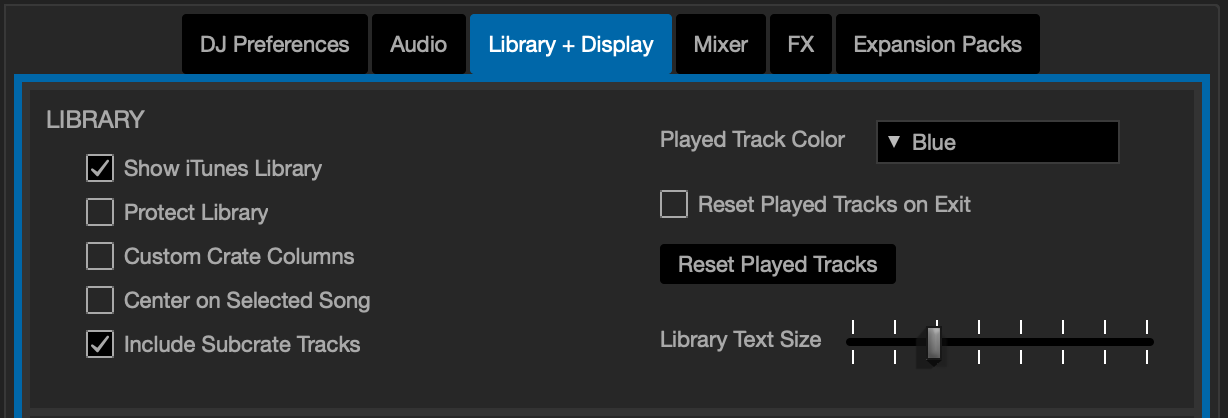Image resolution: width=1228 pixels, height=418 pixels.
Task: Set Library Text Size to the leftmost tick
Action: click(853, 342)
